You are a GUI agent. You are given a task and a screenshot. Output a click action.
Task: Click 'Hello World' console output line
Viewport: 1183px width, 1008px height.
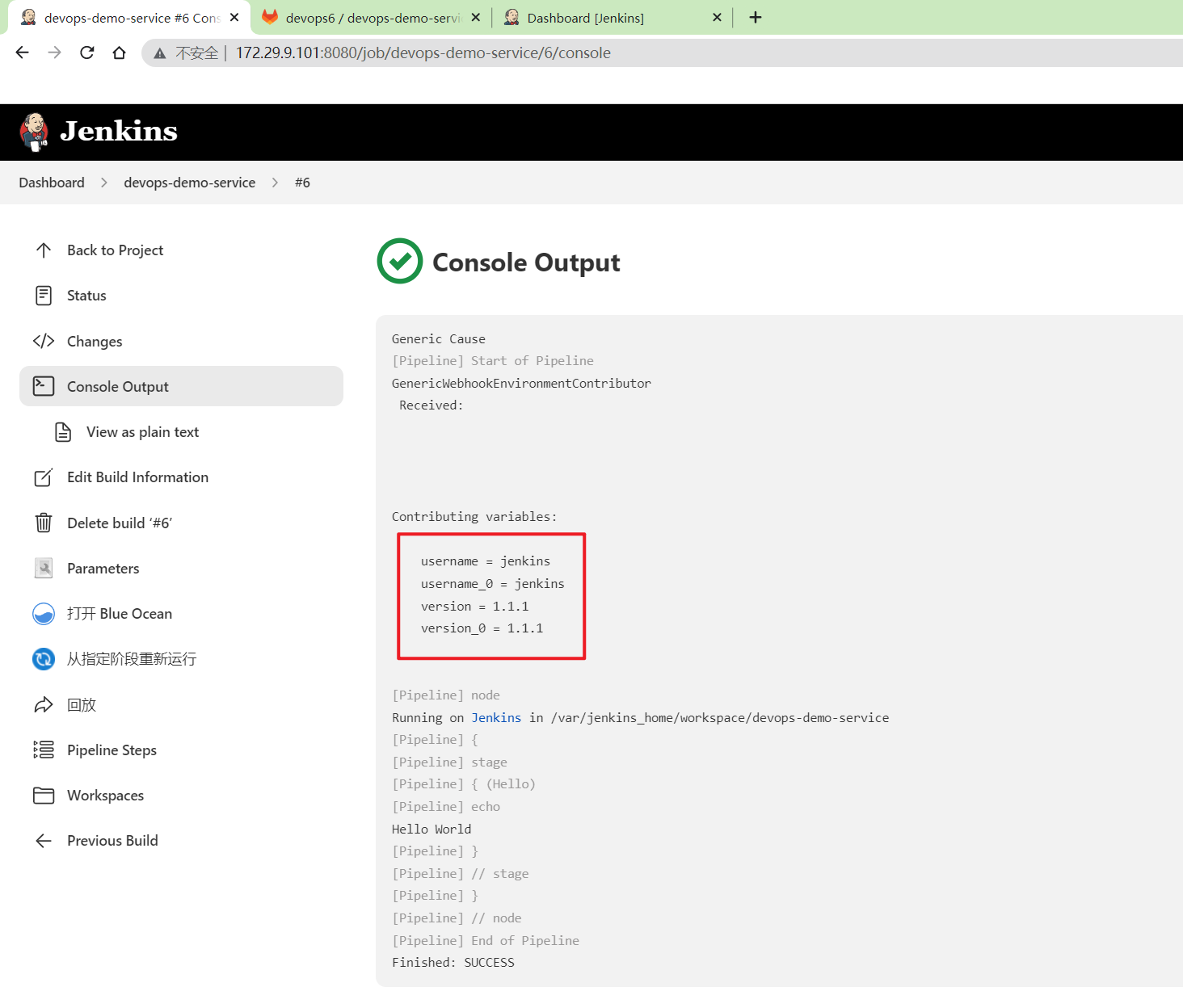[x=432, y=829]
